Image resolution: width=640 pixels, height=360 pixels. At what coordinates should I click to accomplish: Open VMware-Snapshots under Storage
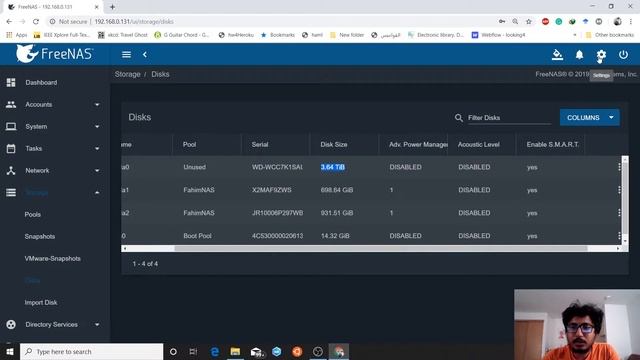click(52, 258)
